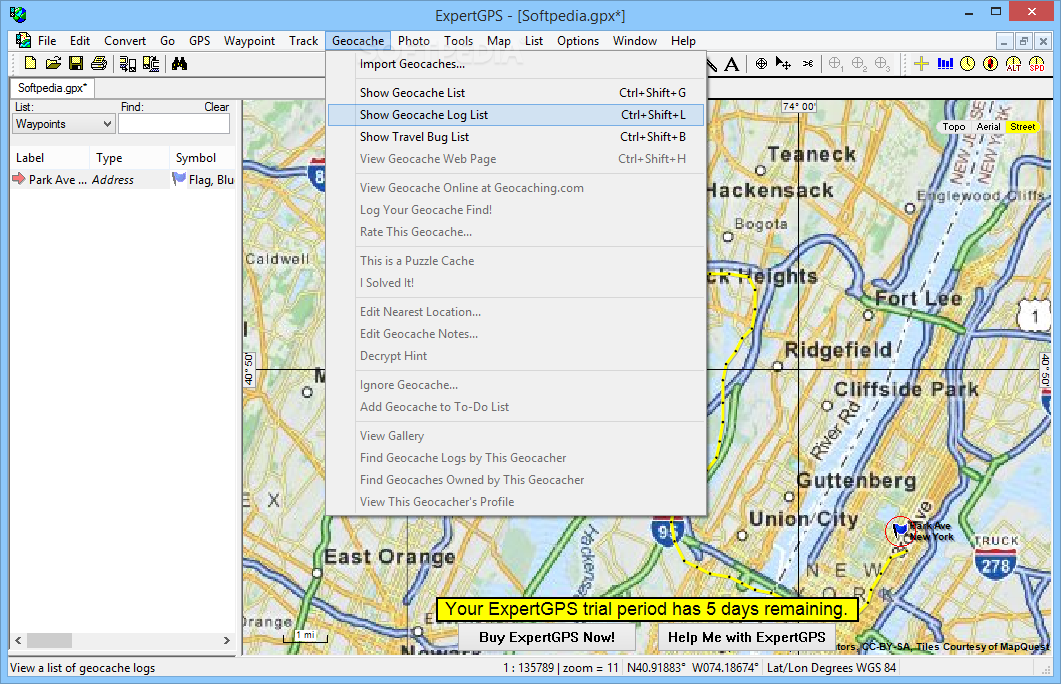Screen dimensions: 1061x684
Task: Open the Waypoint menu
Action: tap(249, 41)
